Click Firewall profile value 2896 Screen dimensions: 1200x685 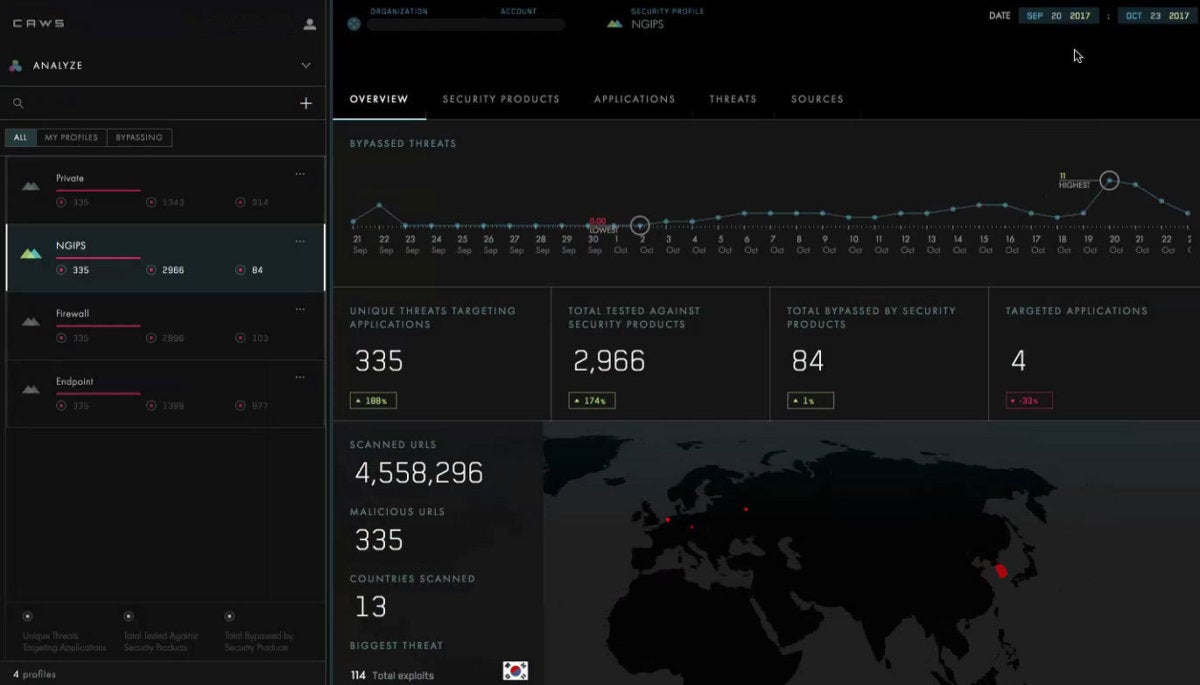(x=172, y=338)
